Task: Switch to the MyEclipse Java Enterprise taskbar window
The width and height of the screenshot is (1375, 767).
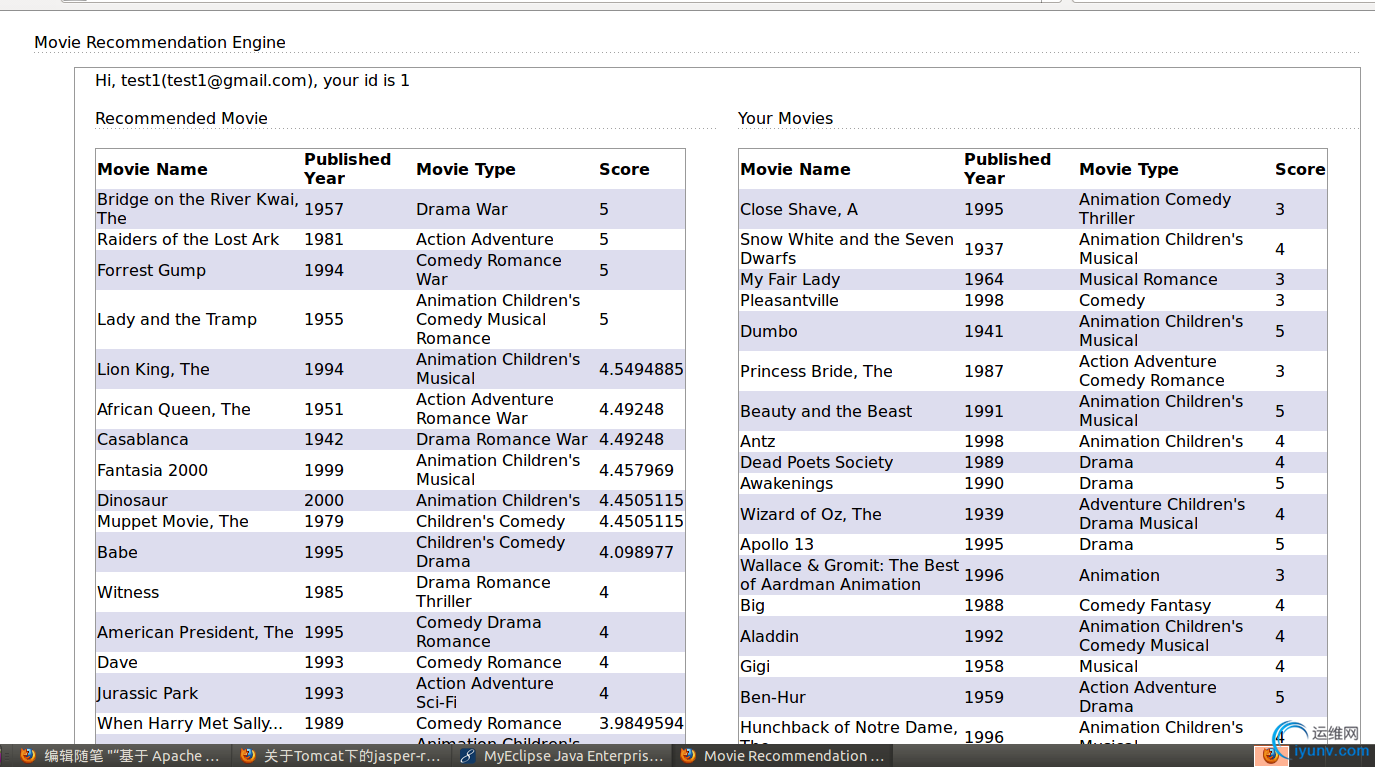Action: pos(561,756)
